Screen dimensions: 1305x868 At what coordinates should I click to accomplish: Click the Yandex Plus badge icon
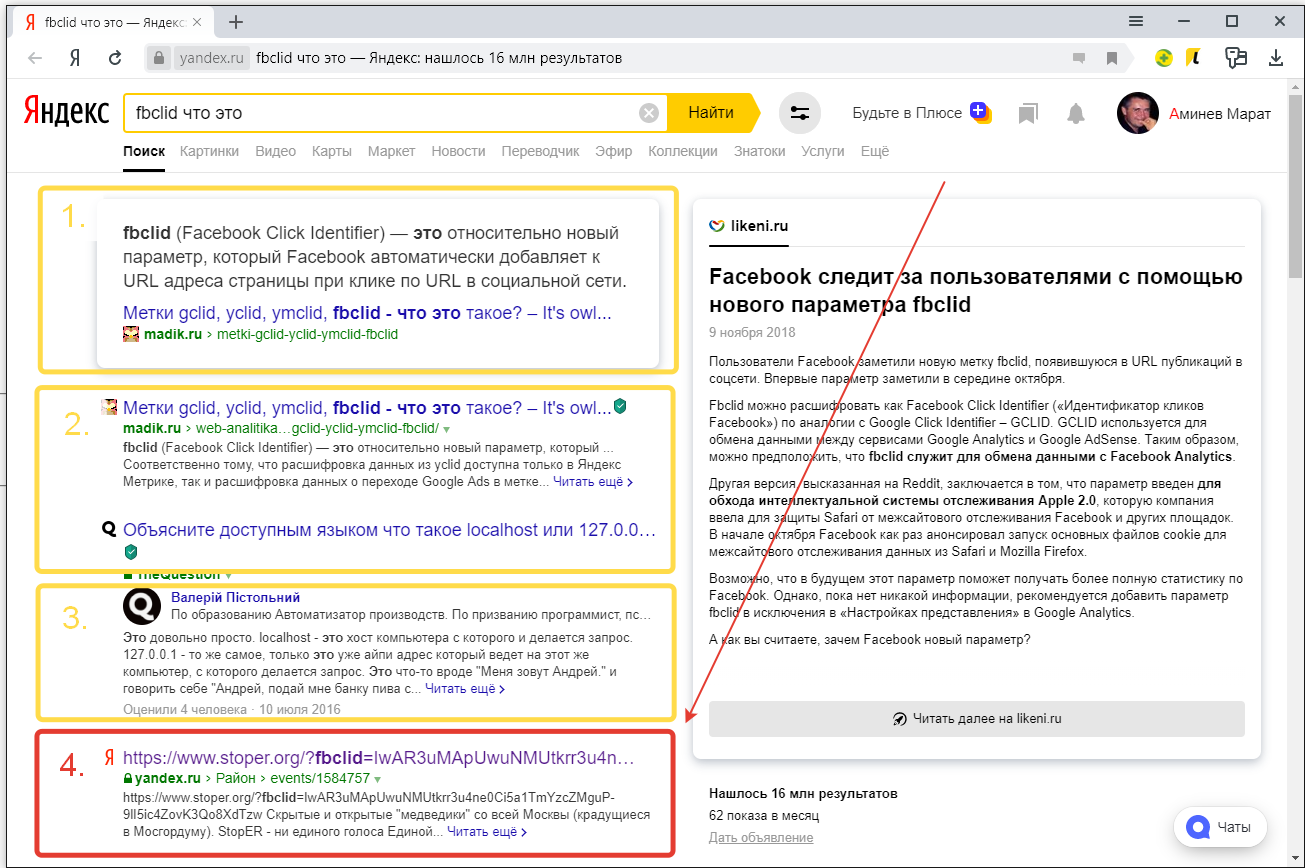coord(980,113)
